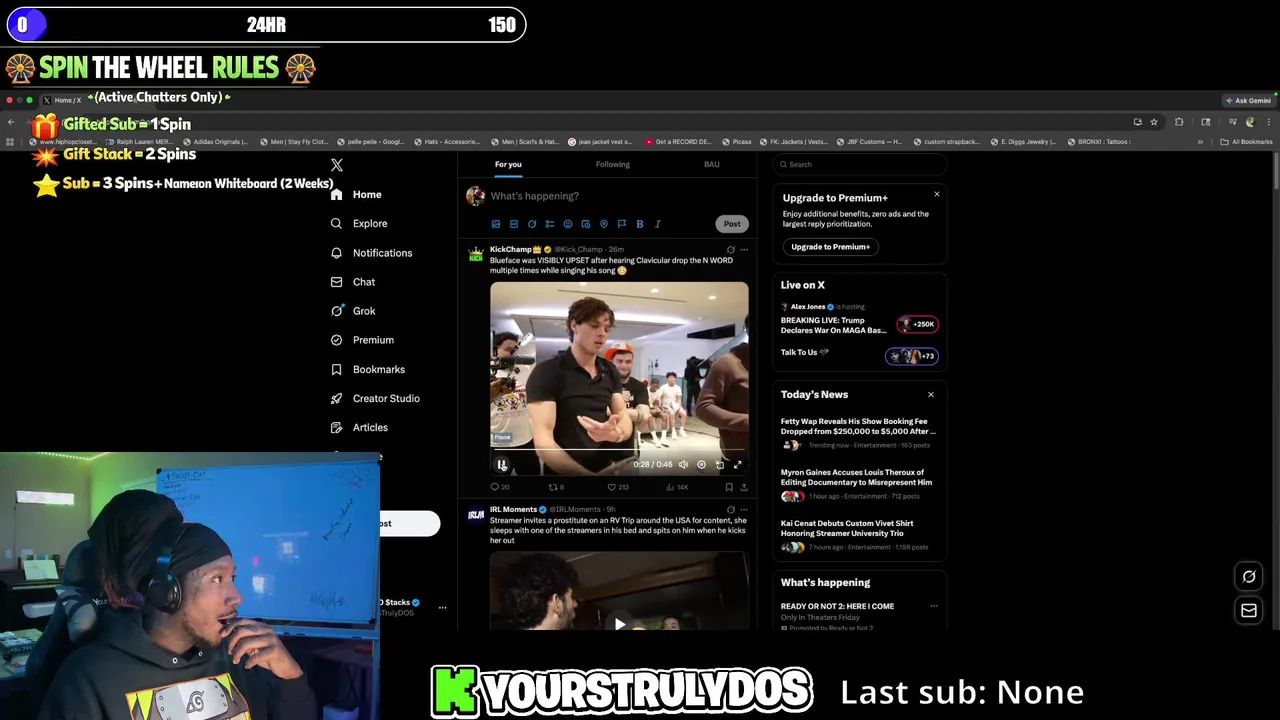Viewport: 1280px width, 720px height.
Task: Open Grok explain icon on KickChamp post
Action: 730,250
